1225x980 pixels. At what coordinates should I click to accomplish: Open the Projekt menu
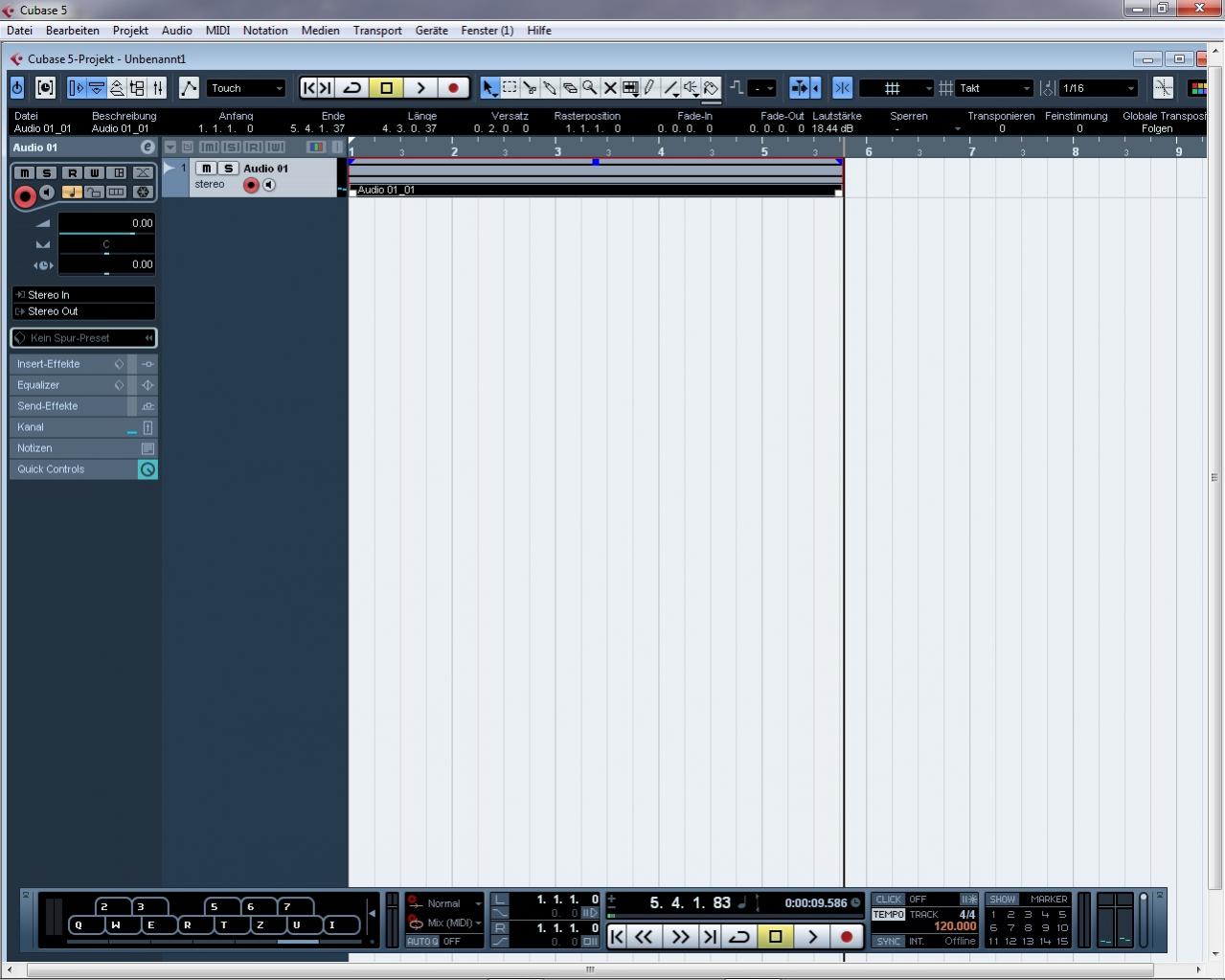tap(130, 31)
